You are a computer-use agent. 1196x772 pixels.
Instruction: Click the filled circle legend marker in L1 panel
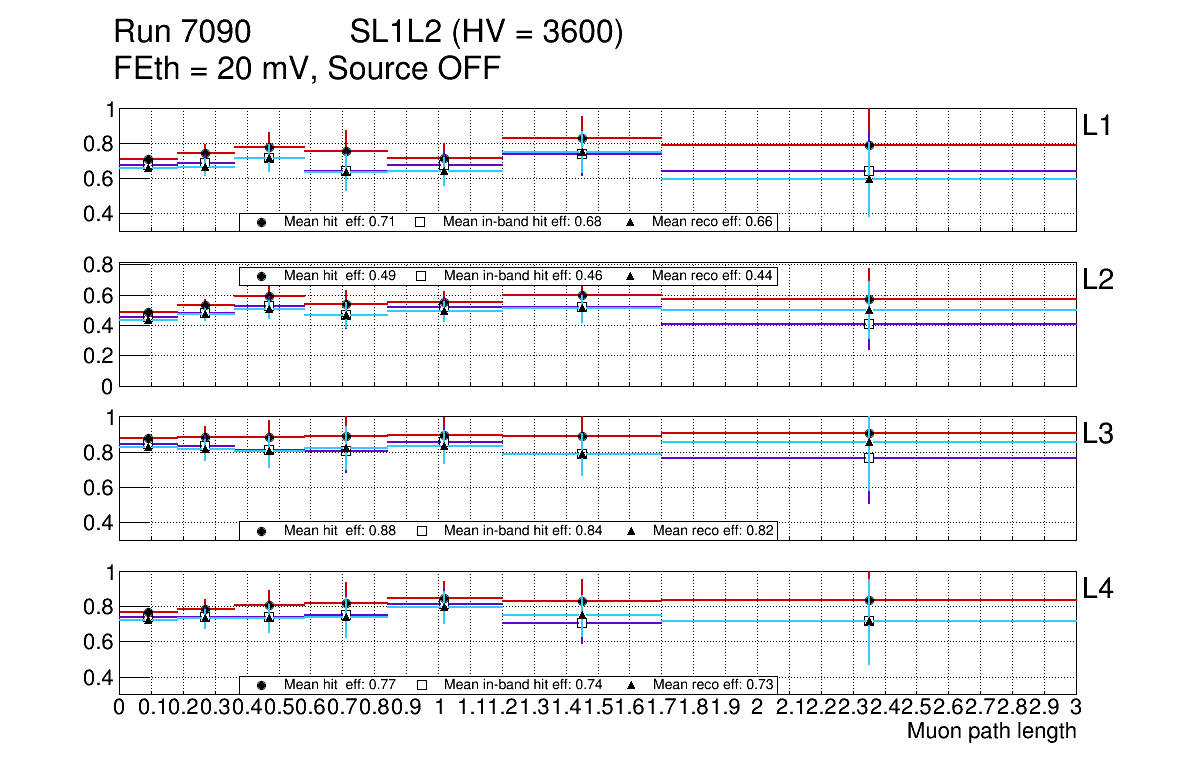(262, 222)
